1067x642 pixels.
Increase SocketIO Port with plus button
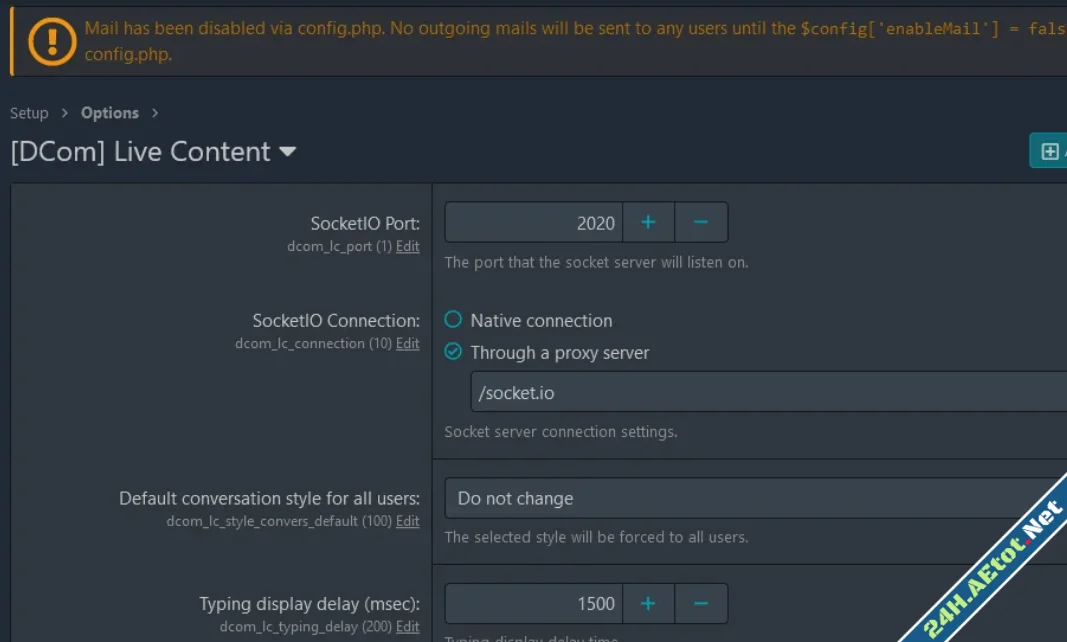648,222
